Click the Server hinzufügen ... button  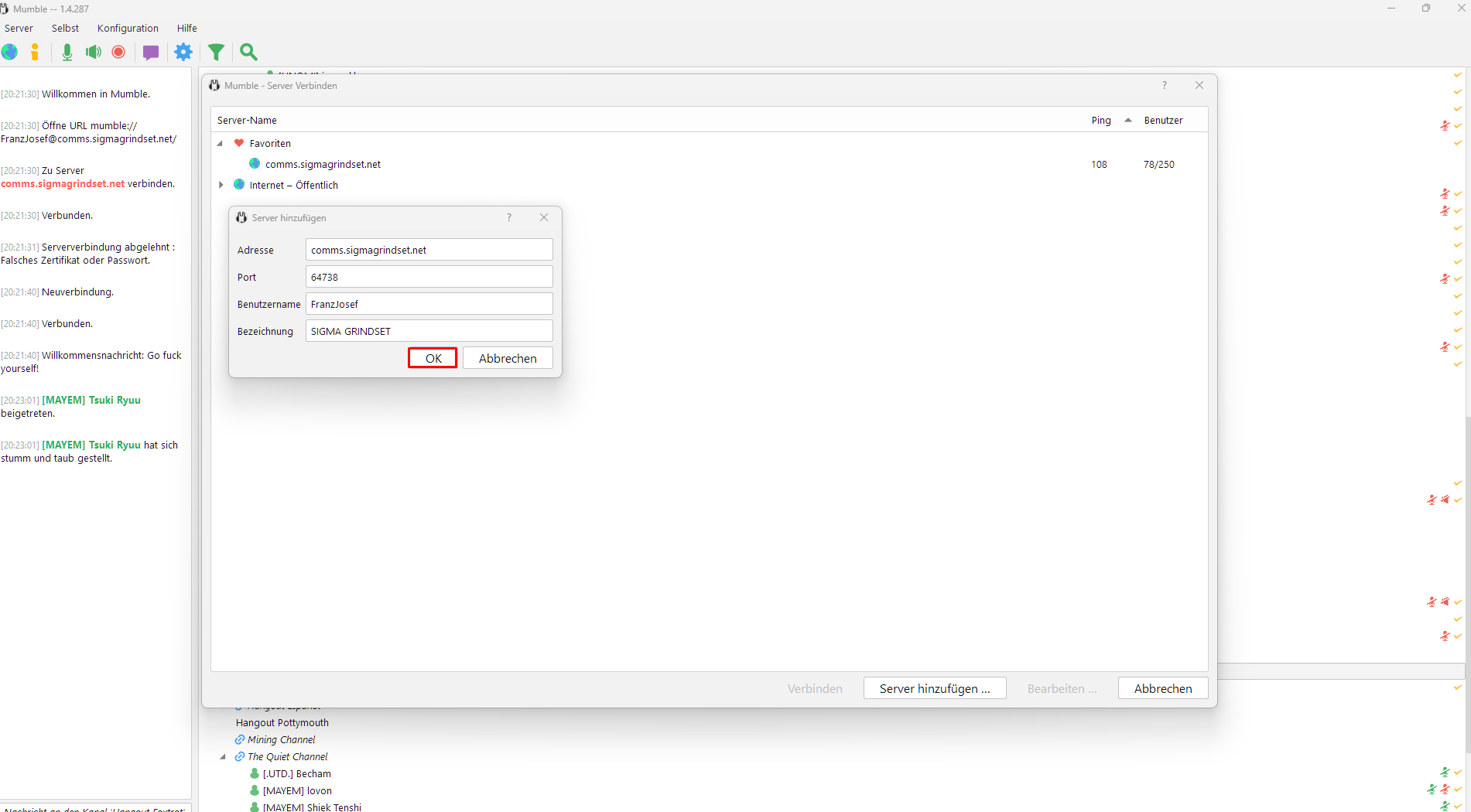point(935,688)
